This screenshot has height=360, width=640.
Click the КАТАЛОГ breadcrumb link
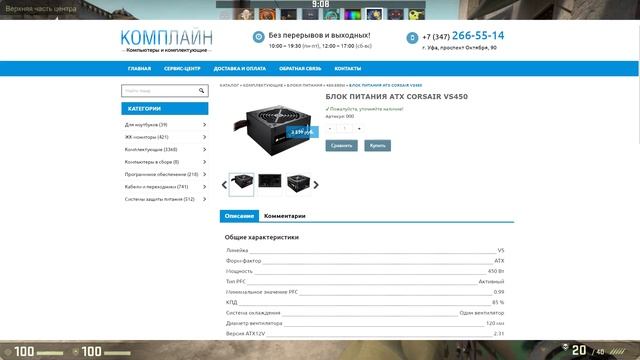[229, 85]
